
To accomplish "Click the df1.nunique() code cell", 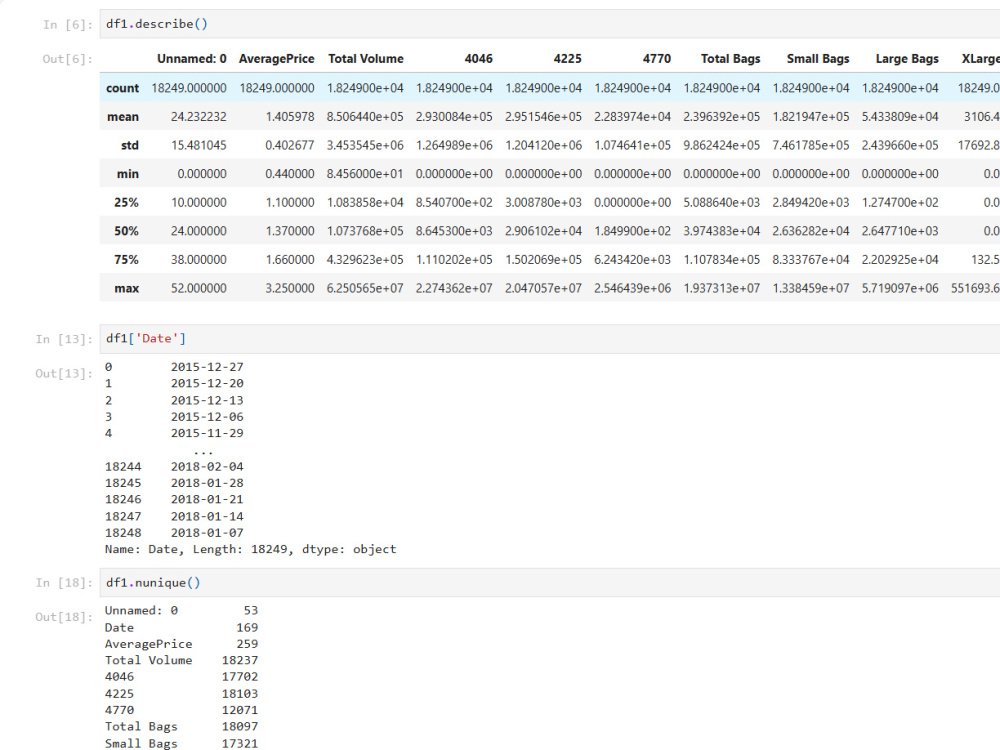I will point(550,582).
